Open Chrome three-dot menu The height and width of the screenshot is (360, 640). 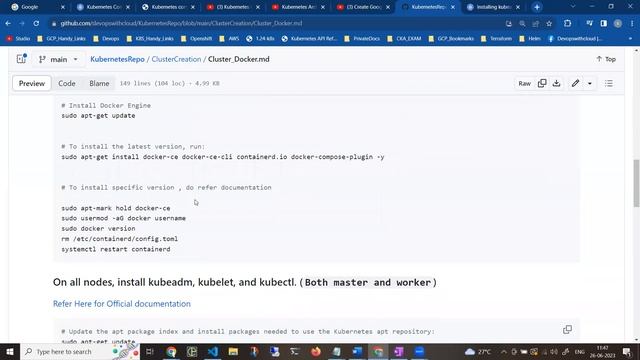pos(632,23)
